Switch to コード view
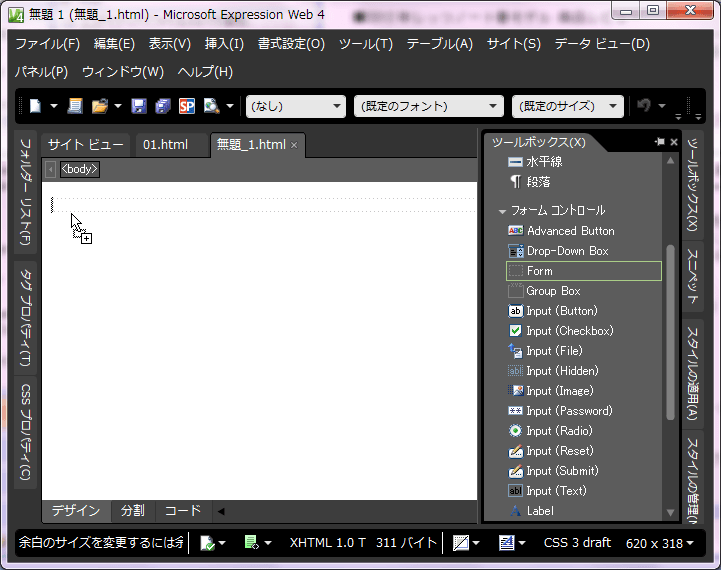 (x=183, y=511)
